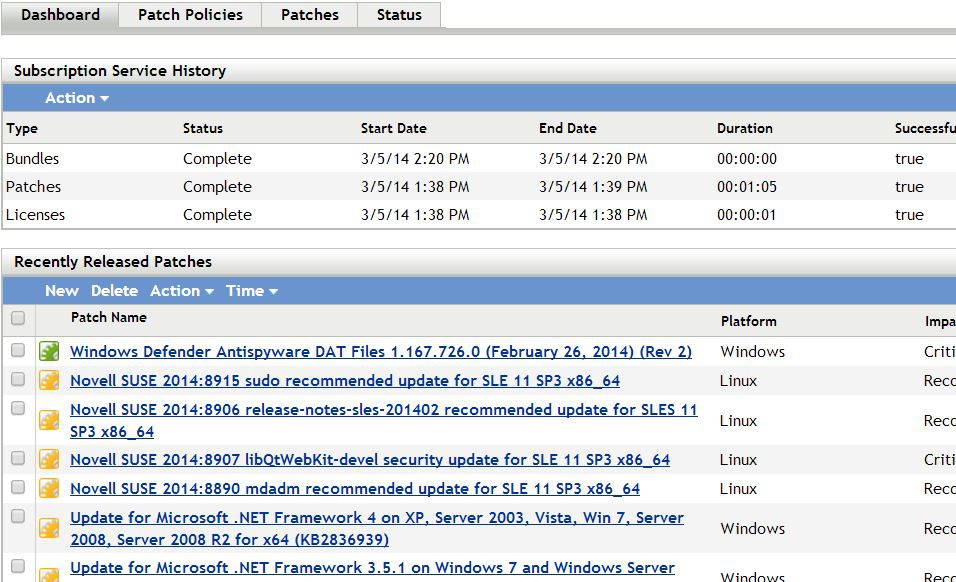Click the 3/5/14 1:39 PM end date
Viewport: 956px width, 582px height.
(593, 187)
